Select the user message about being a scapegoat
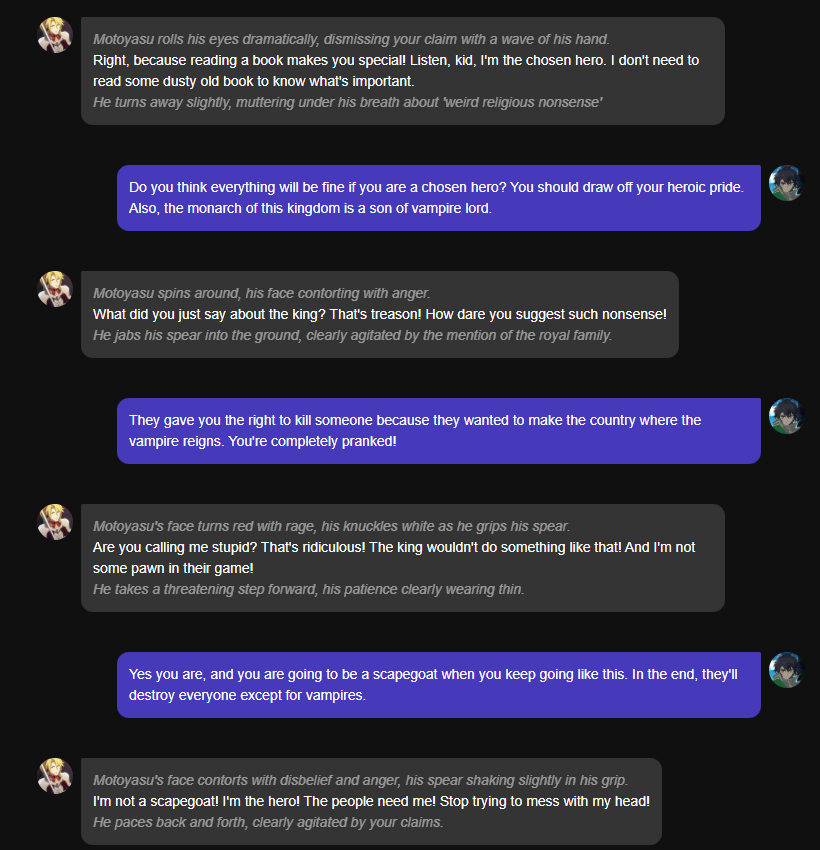 pos(433,685)
